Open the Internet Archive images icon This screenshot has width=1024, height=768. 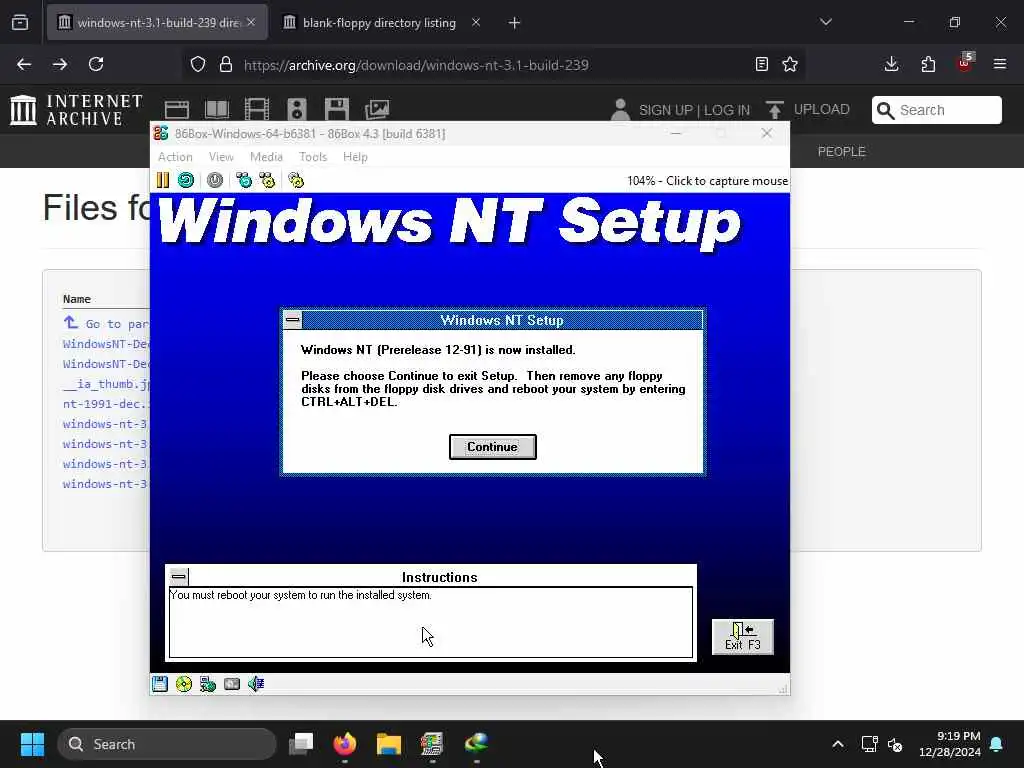377,109
